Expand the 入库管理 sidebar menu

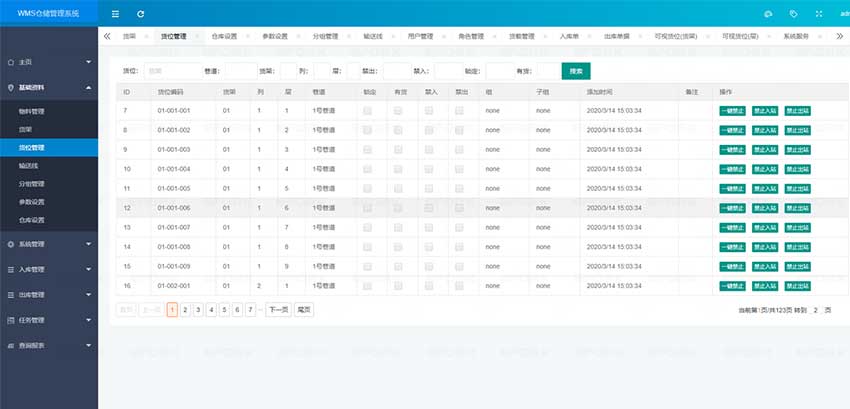pos(49,270)
